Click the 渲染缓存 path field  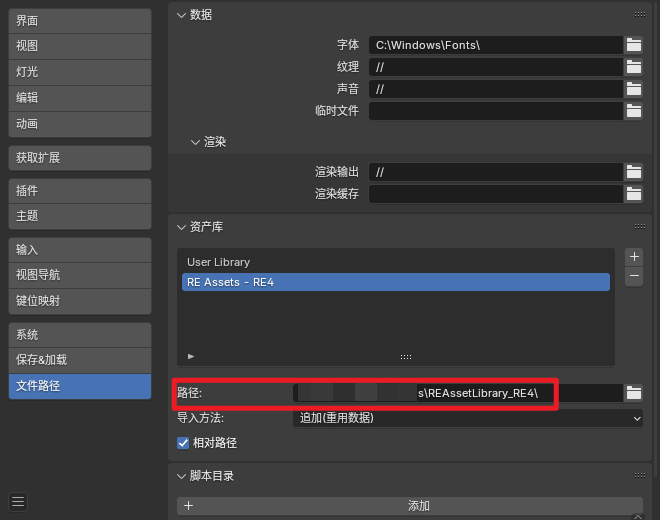click(x=496, y=194)
